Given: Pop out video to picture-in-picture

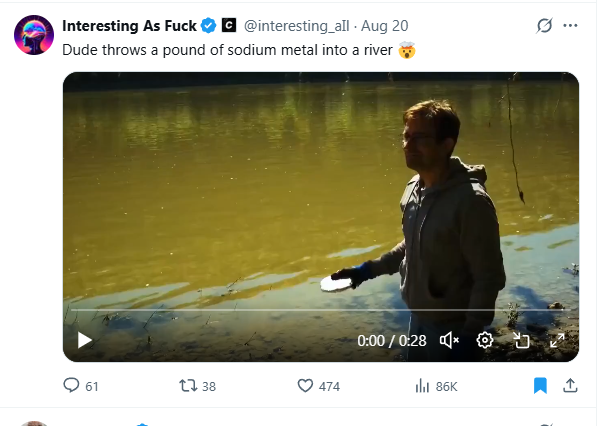Looking at the screenshot, I should pos(521,340).
